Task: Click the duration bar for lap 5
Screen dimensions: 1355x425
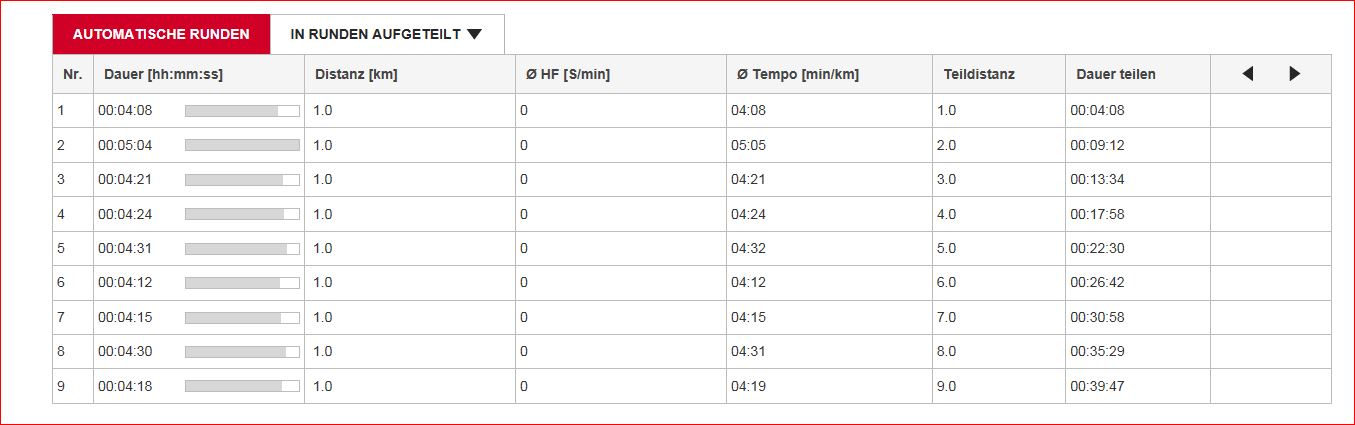Action: [242, 249]
